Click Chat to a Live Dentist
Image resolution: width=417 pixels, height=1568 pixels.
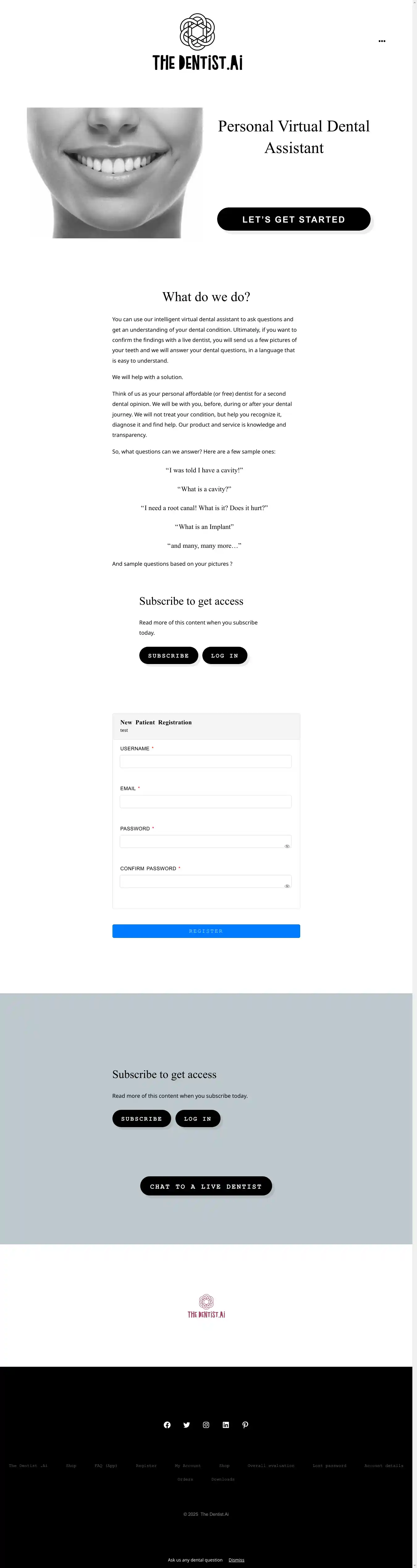tap(206, 1186)
